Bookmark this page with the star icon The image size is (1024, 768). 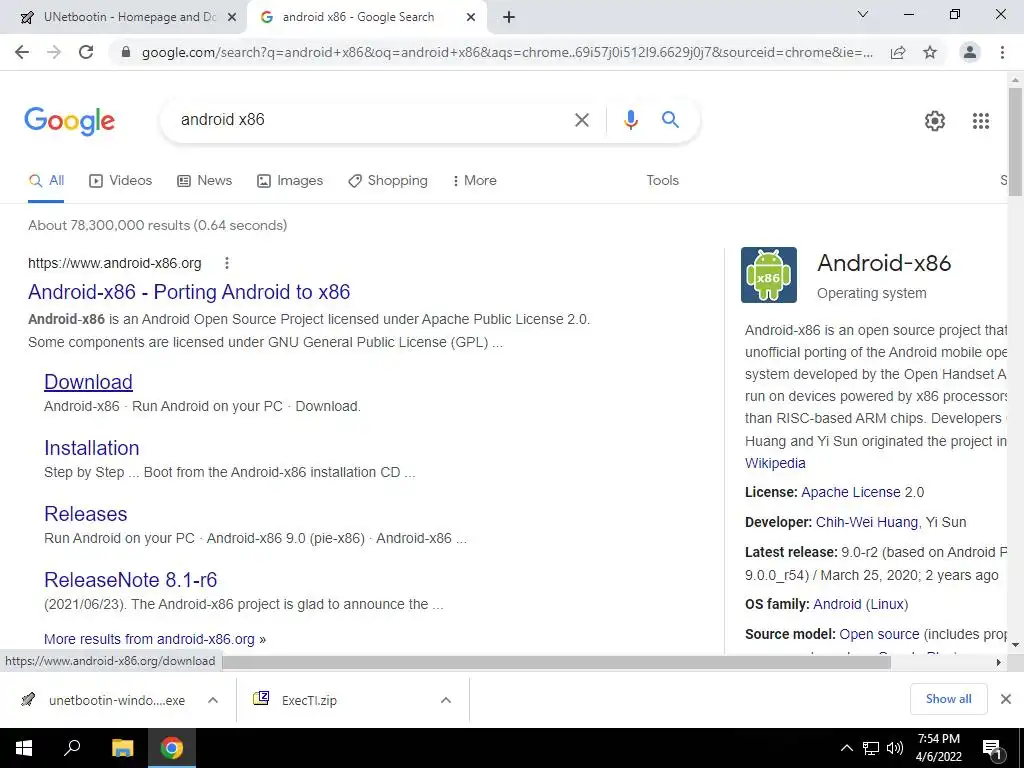click(930, 52)
